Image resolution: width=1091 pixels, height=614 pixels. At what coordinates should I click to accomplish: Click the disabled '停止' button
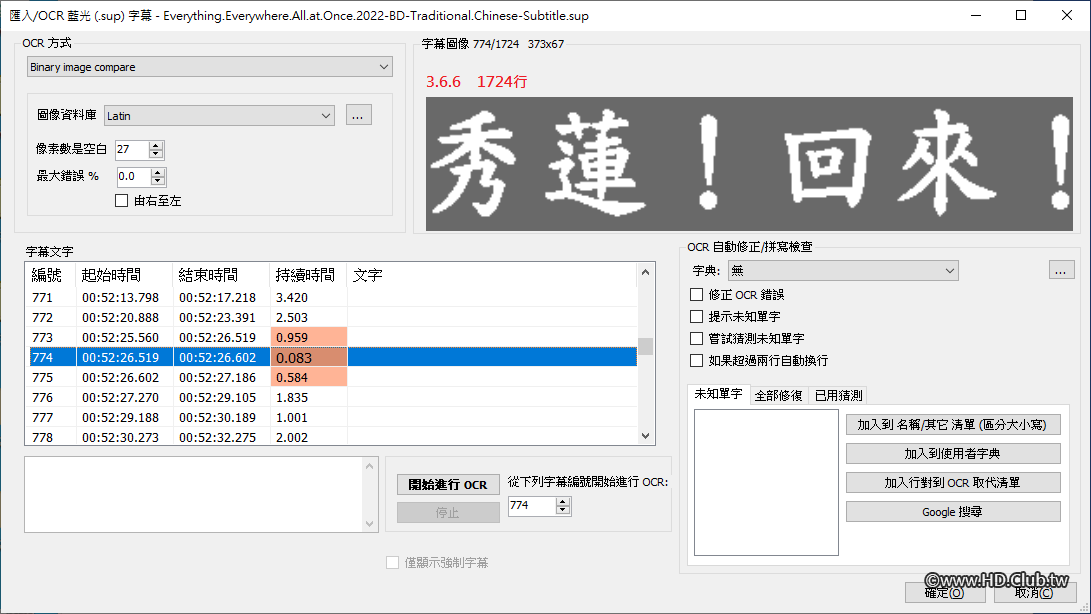pos(448,512)
